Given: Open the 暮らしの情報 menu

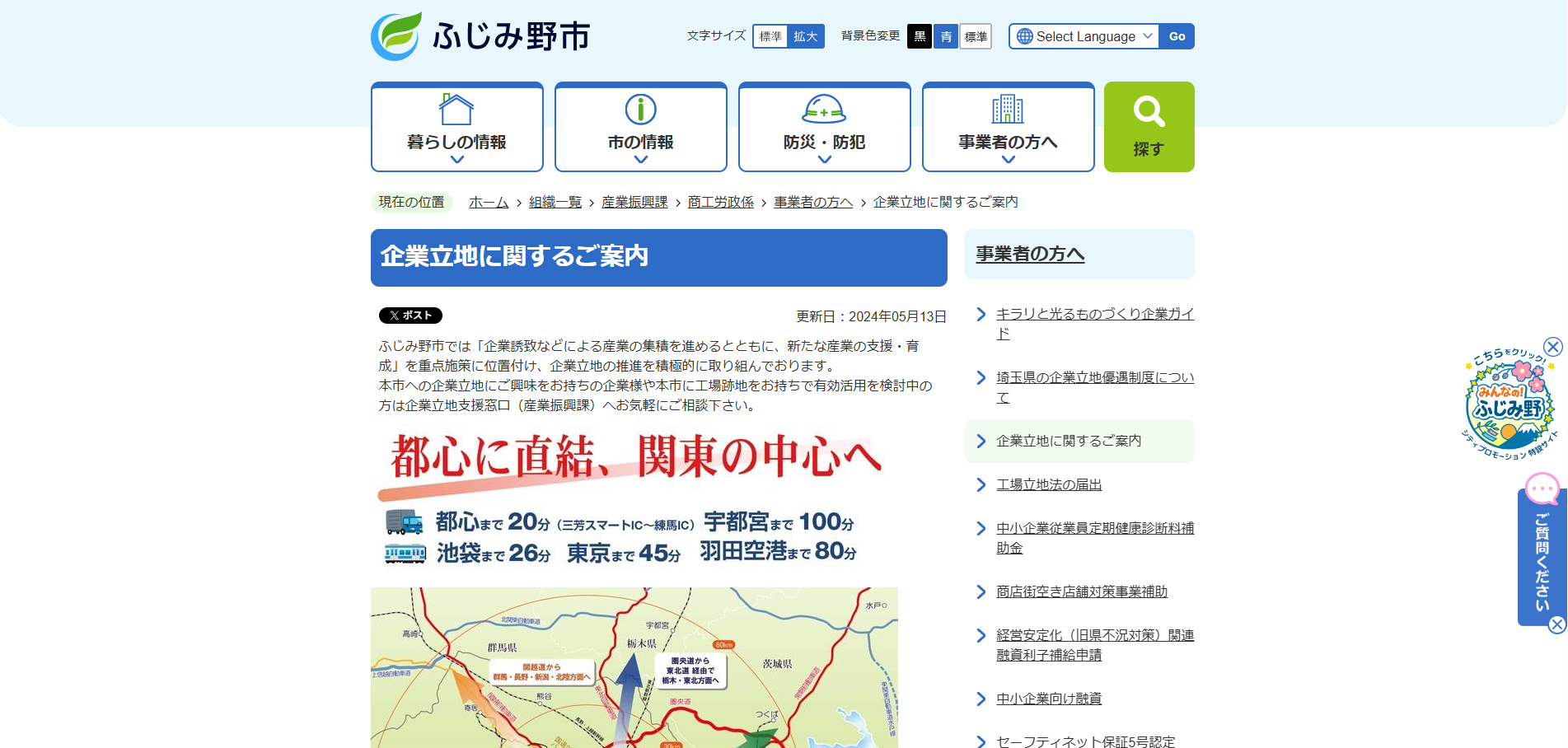Looking at the screenshot, I should point(457,127).
